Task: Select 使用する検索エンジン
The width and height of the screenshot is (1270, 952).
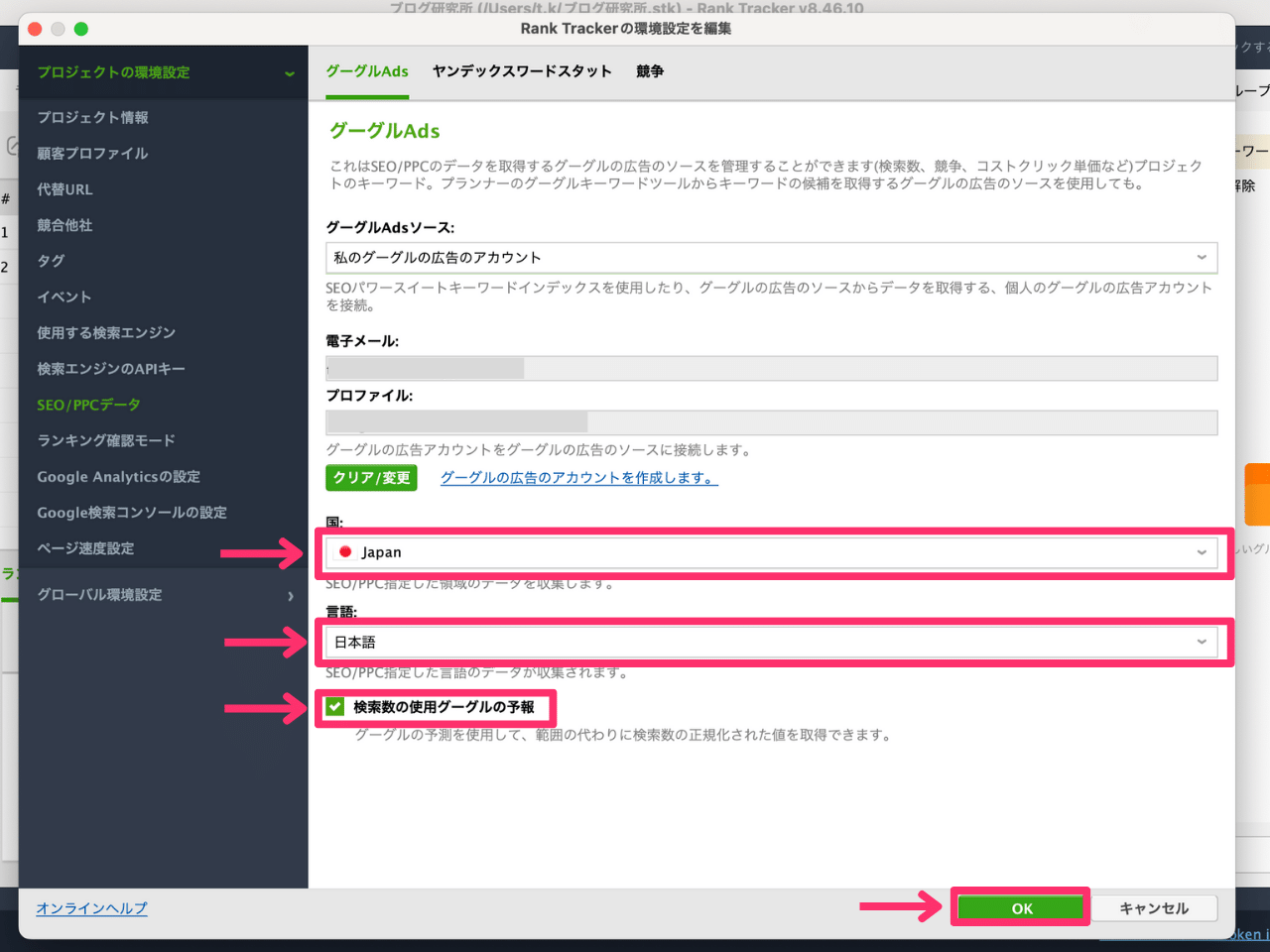Action: (106, 333)
